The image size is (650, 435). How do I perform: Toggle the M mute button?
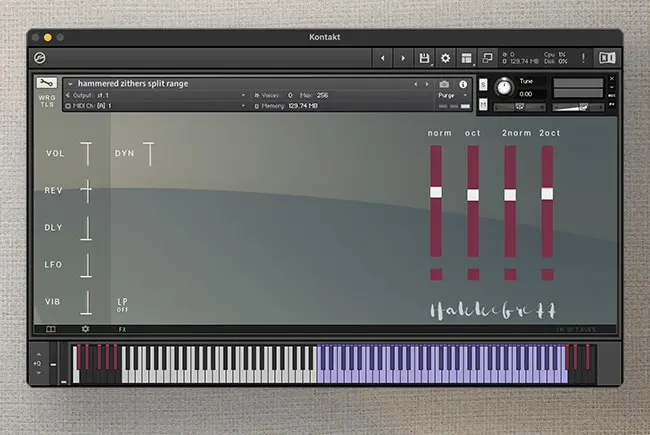484,105
